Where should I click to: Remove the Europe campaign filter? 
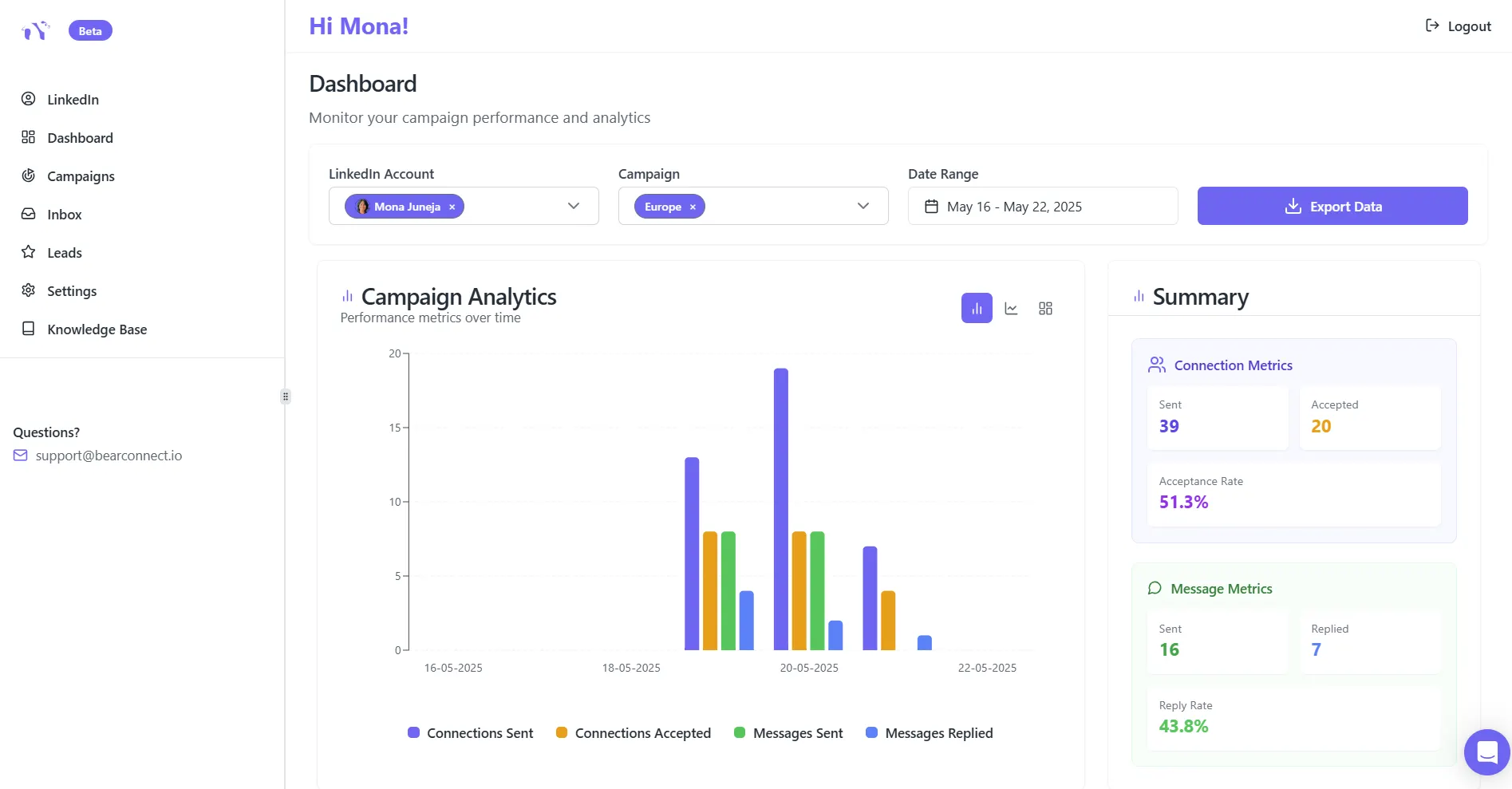pos(692,206)
